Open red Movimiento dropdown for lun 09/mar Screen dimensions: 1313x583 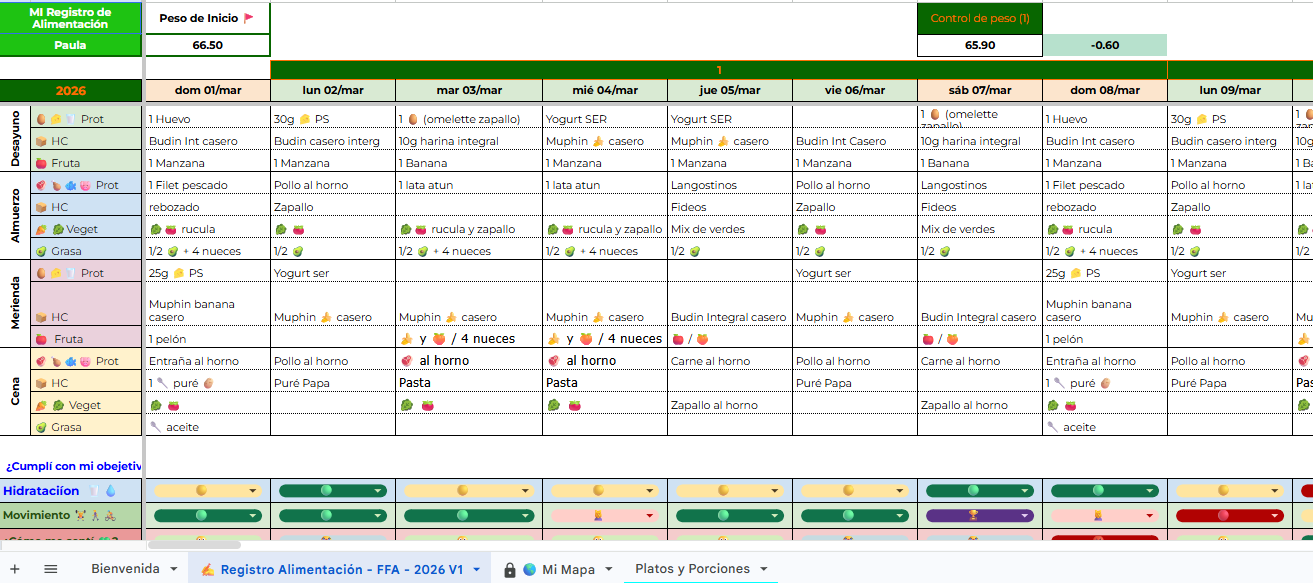(1275, 516)
